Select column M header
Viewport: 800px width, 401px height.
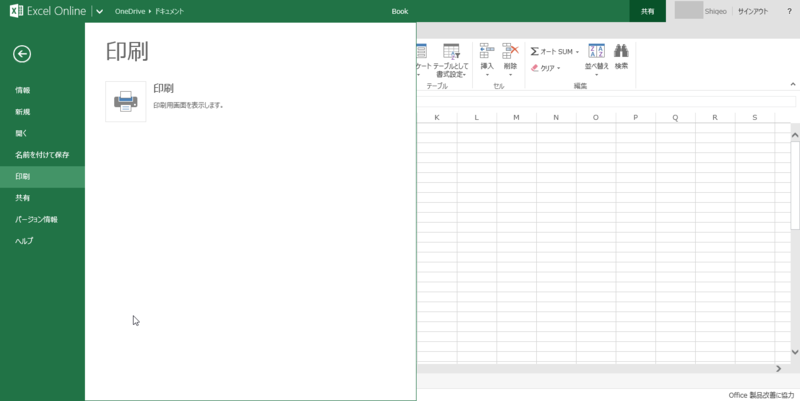(x=516, y=117)
